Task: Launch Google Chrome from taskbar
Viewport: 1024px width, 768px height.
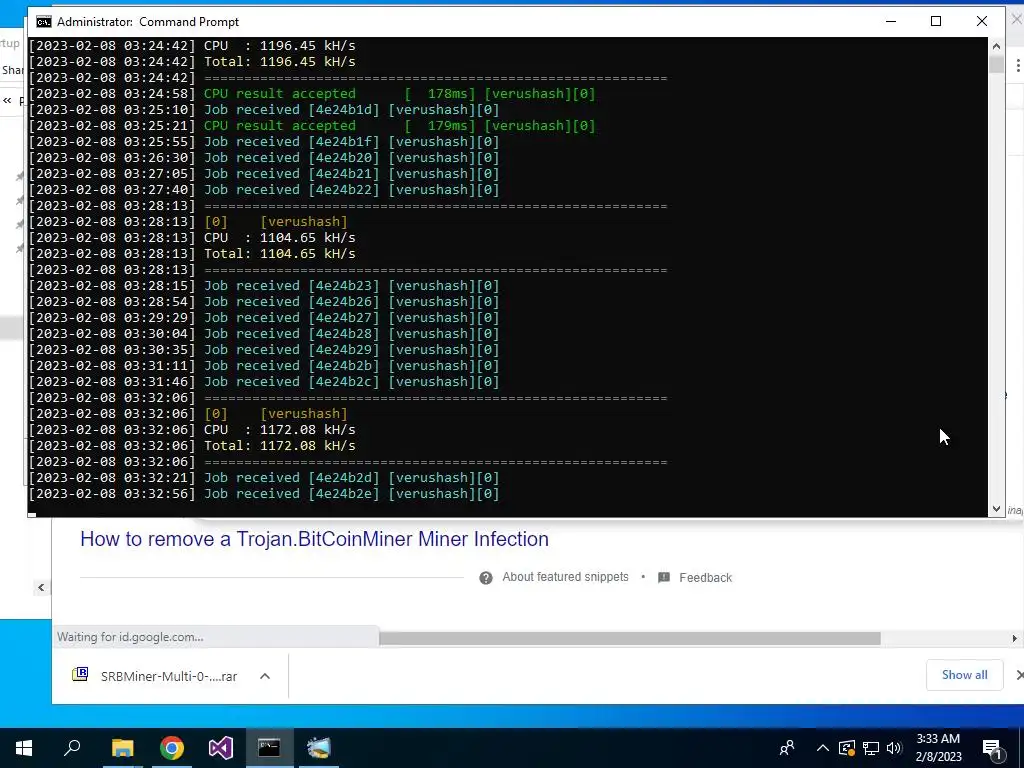Action: tap(172, 748)
